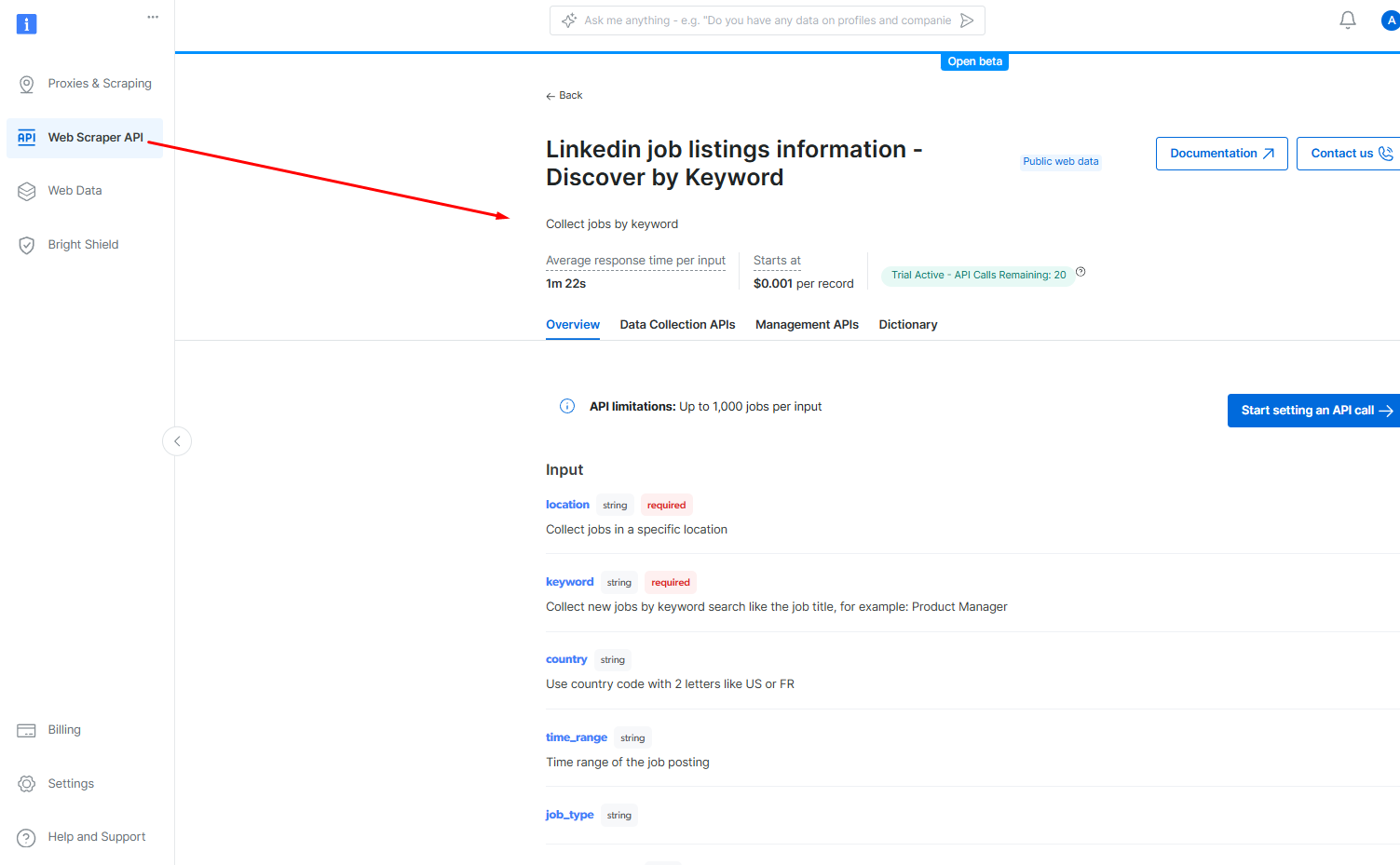Click the location input parameter name
This screenshot has height=865, width=1400.
tap(567, 505)
